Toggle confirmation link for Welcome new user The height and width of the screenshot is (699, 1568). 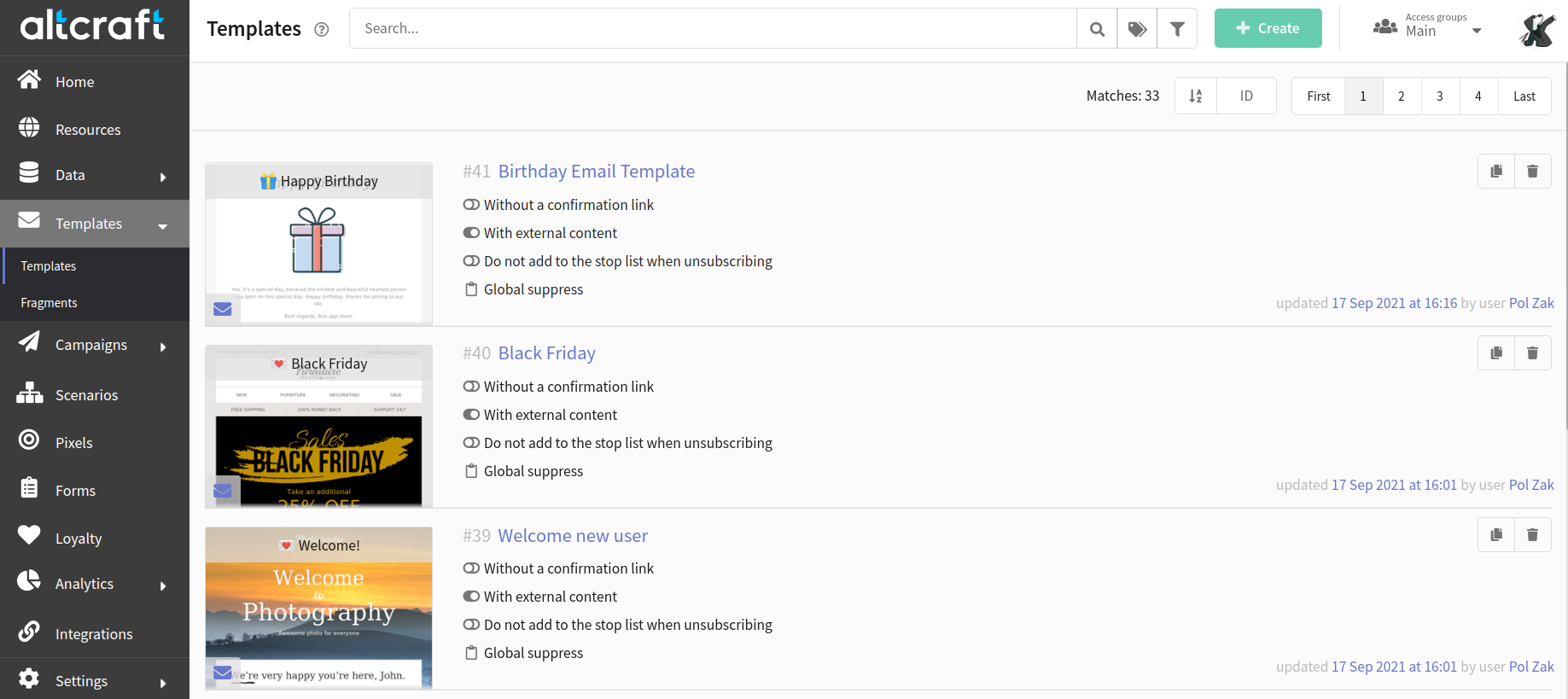coord(471,568)
